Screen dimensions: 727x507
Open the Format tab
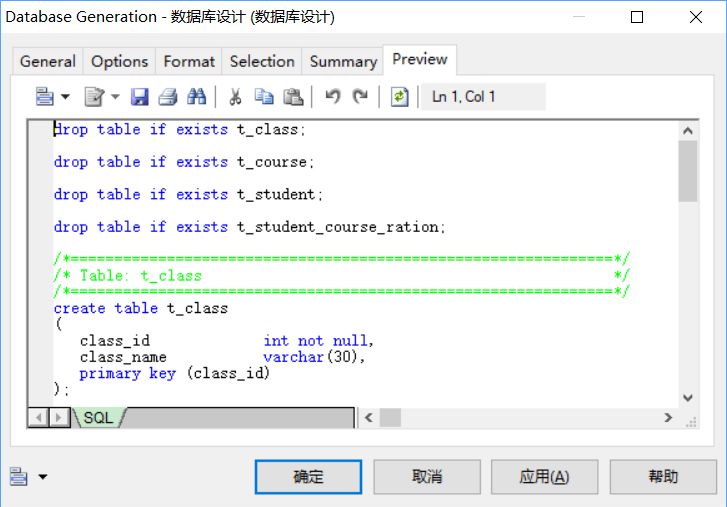[189, 61]
